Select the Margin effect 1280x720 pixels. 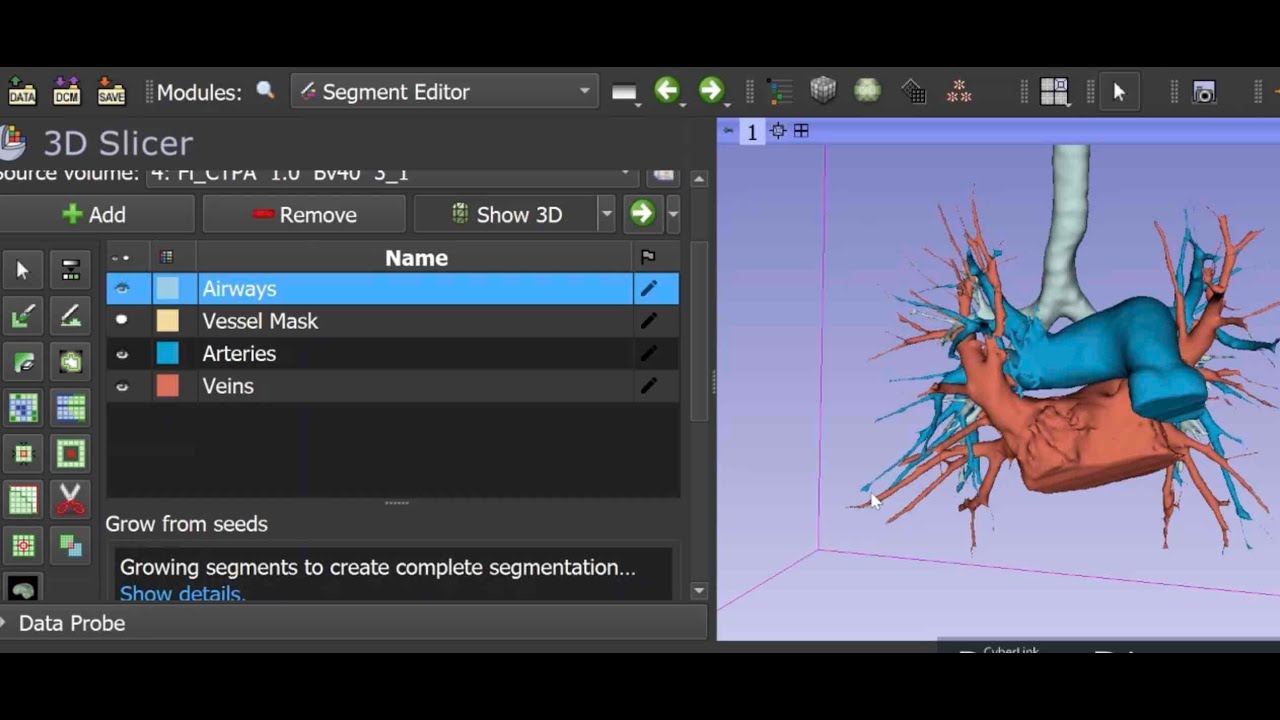pos(23,454)
